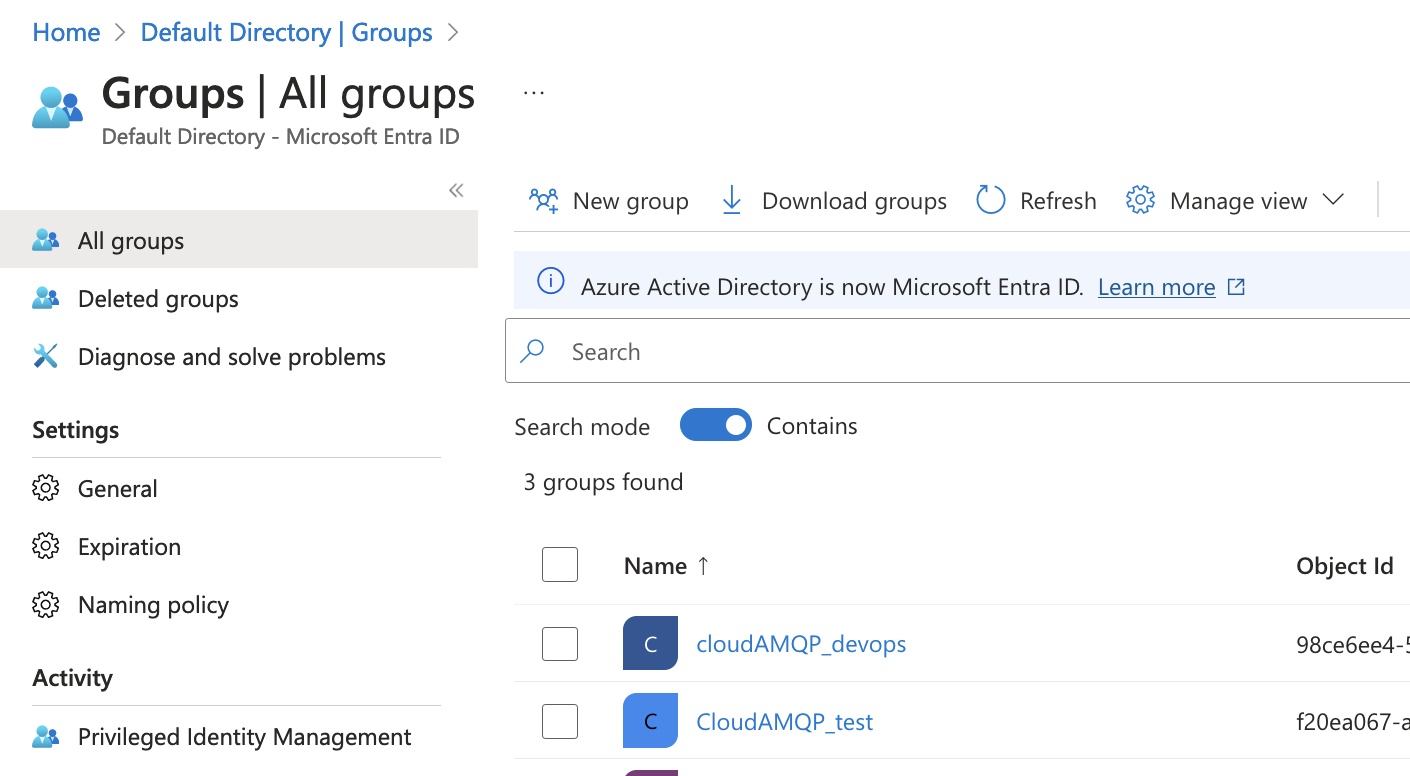Click the magnifier icon in search box
The image size is (1410, 776).
(533, 351)
